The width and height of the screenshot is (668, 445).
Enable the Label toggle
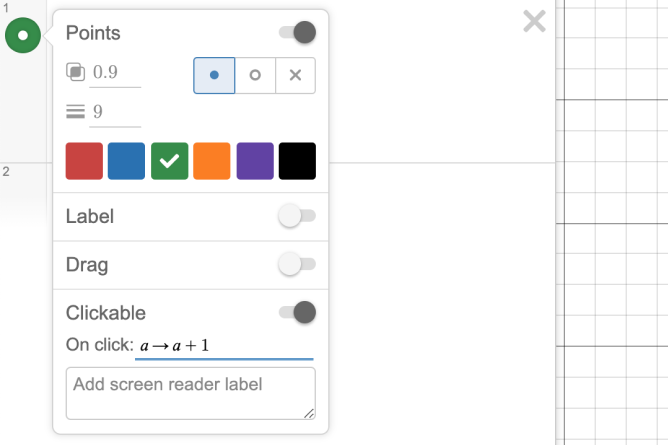297,216
